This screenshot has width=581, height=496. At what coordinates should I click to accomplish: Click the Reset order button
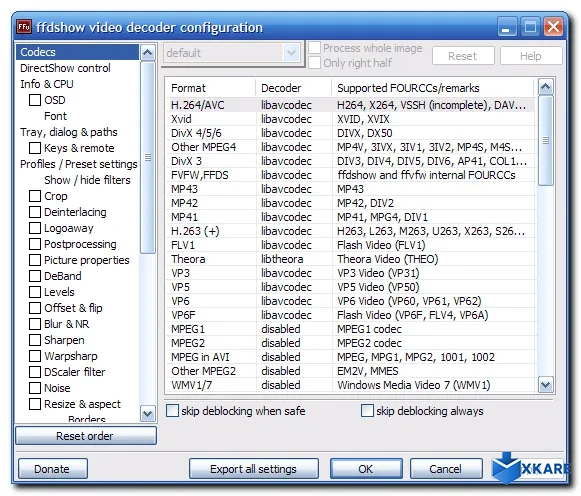click(86, 436)
